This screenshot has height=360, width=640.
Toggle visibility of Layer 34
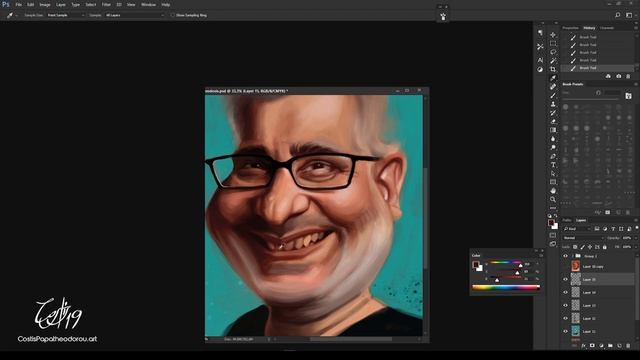tap(565, 293)
